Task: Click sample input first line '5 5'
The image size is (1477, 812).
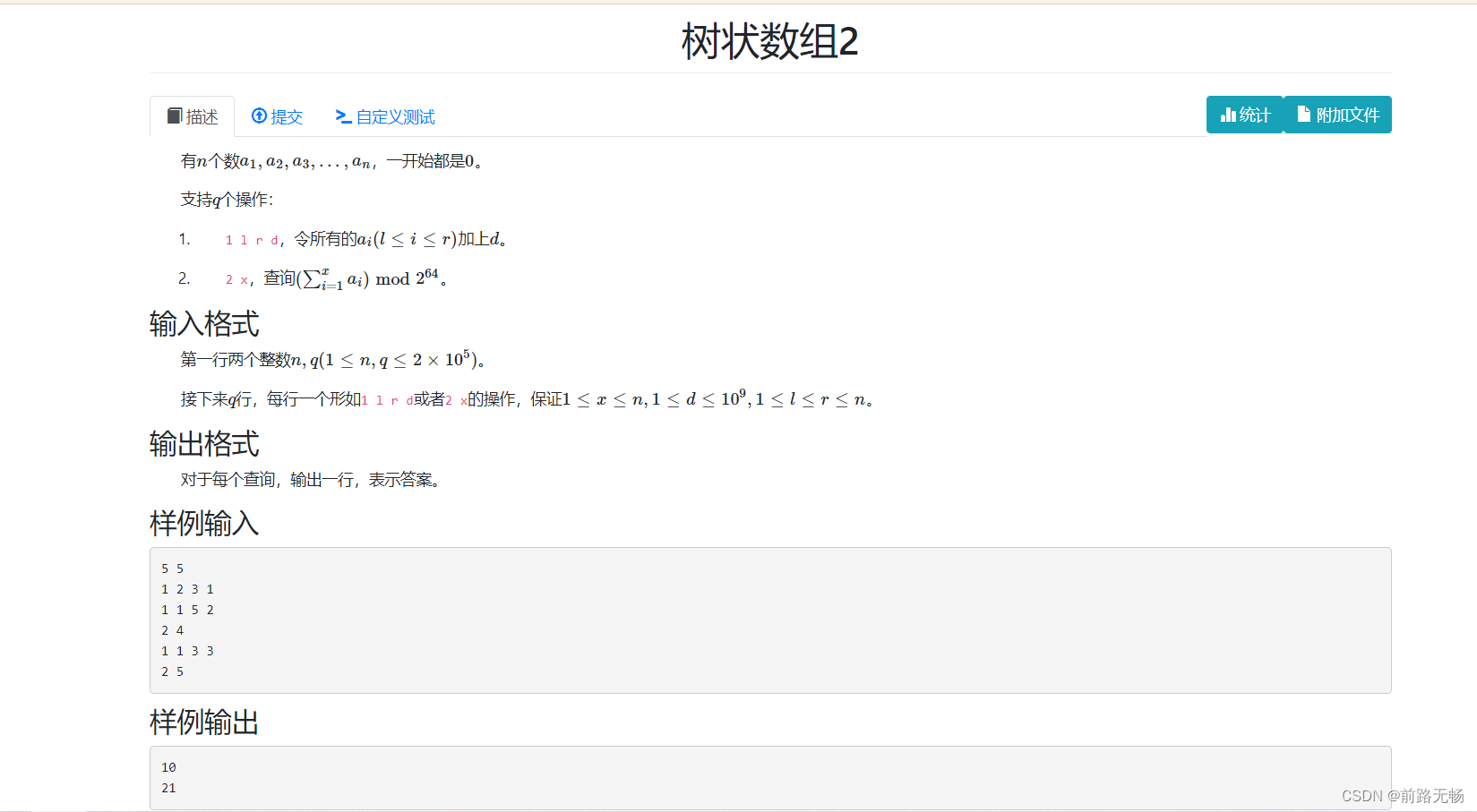Action: pos(172,568)
